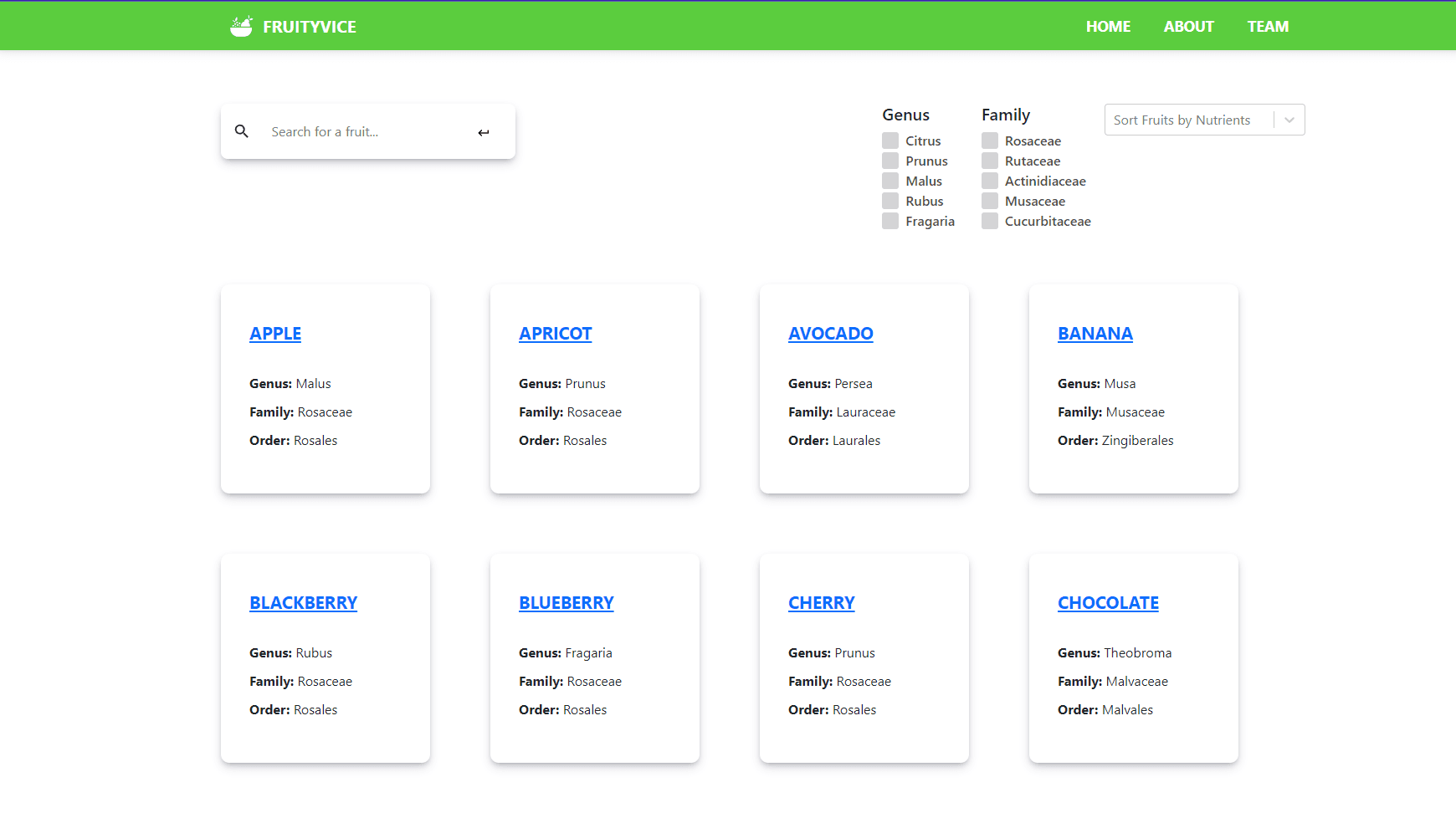1456x818 pixels.
Task: Open the APPLE fruit link
Action: (275, 334)
